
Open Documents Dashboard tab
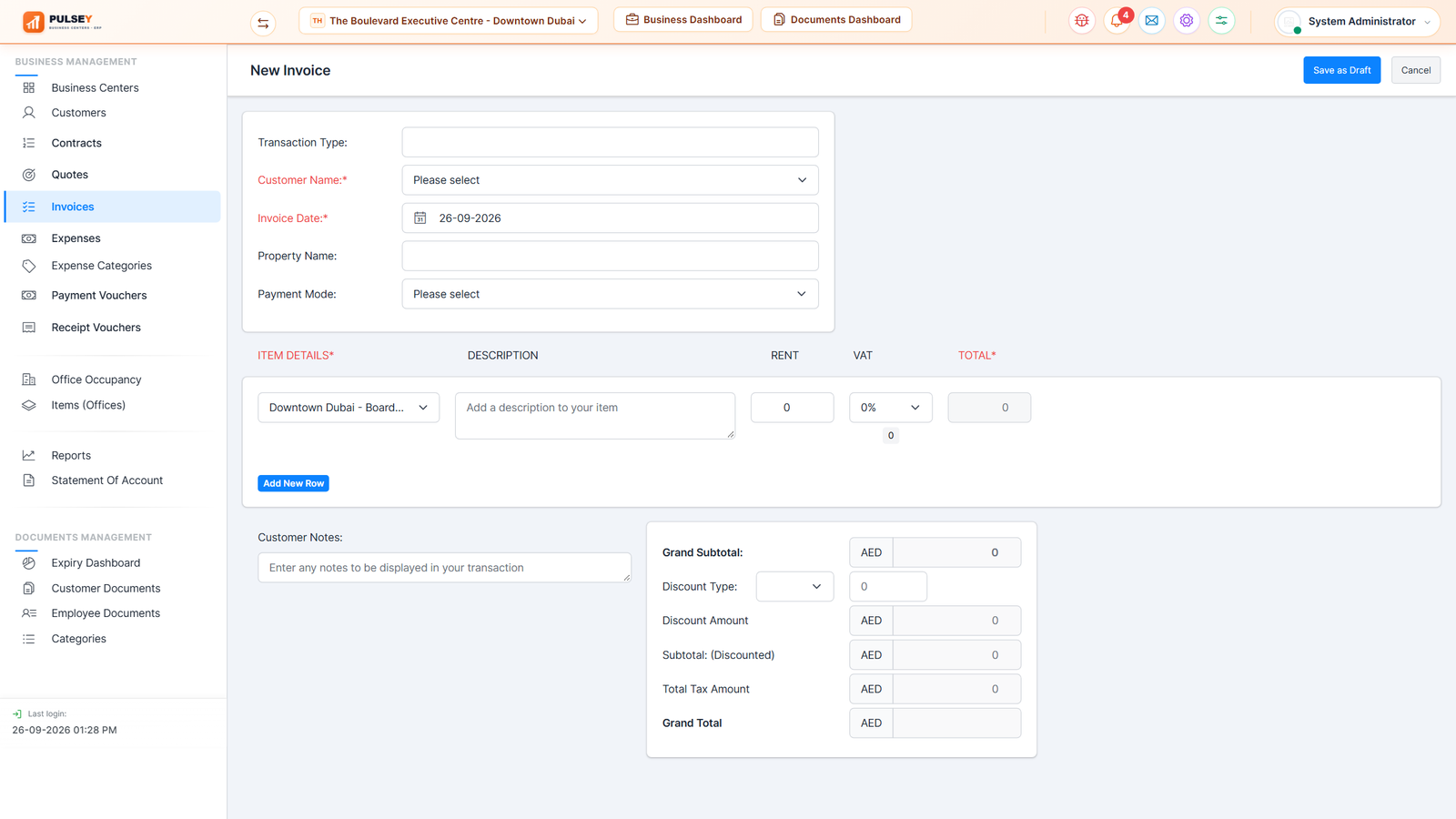pos(836,19)
